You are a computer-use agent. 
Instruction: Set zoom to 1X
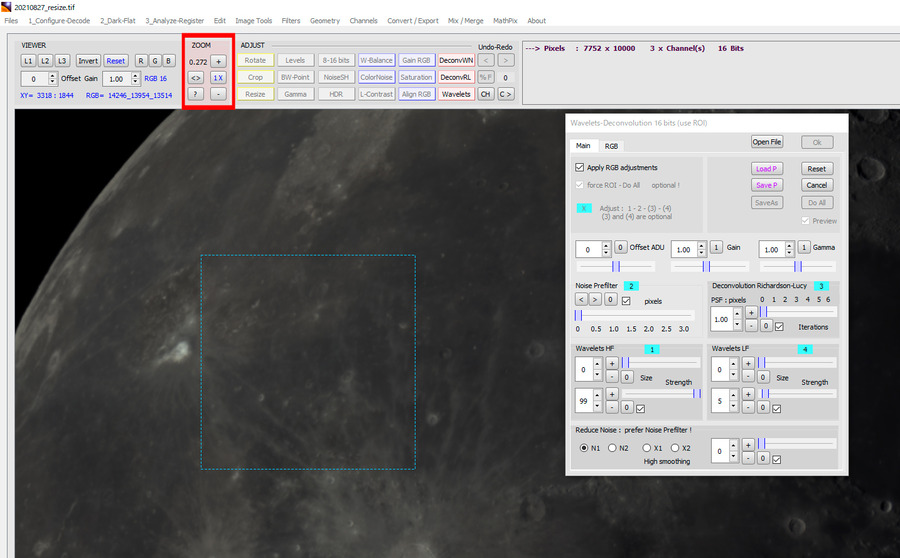click(218, 78)
